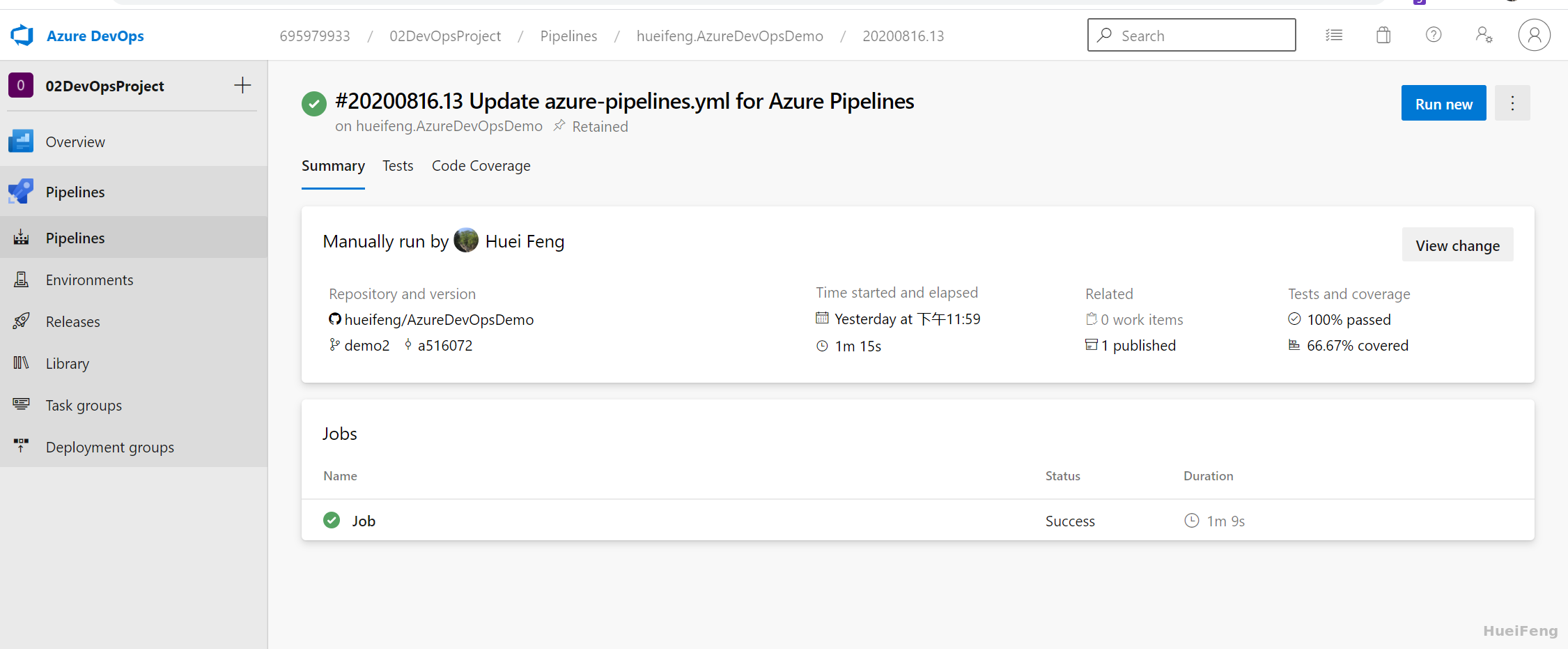This screenshot has height=649, width=1568.
Task: Click the pin icon next to Retained
Action: tap(559, 126)
